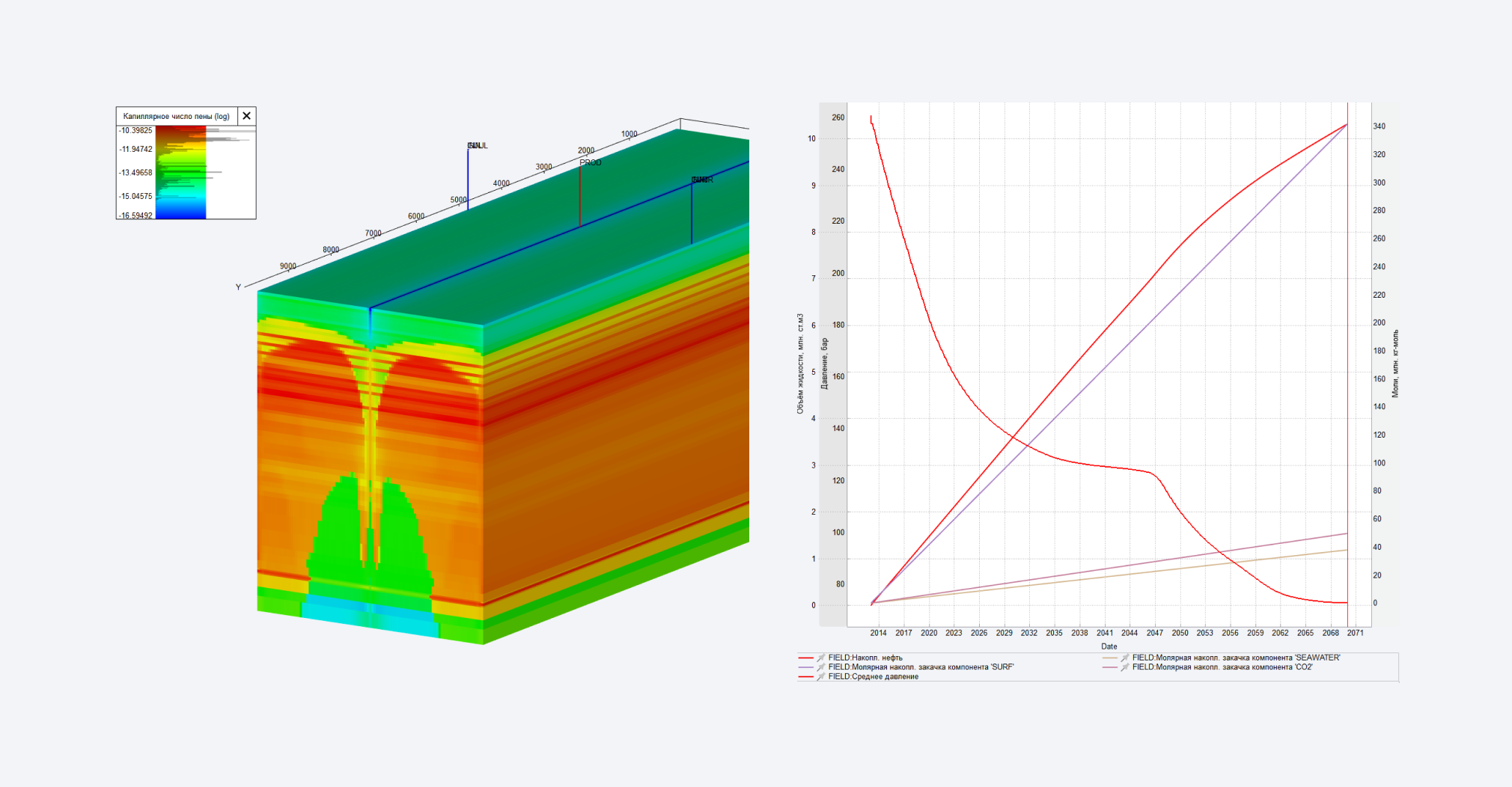
Task: Click the '2071' tick on the date axis
Action: pos(1356,633)
